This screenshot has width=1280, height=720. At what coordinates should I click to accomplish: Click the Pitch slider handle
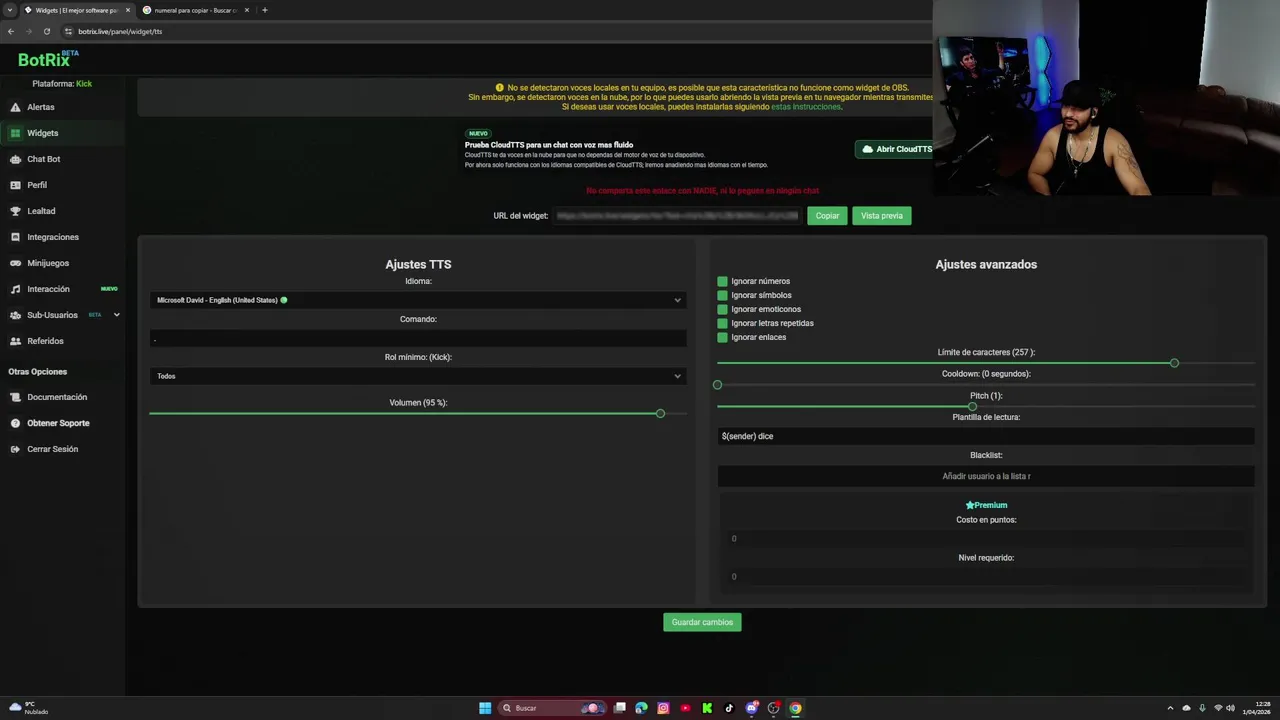pyautogui.click(x=972, y=407)
